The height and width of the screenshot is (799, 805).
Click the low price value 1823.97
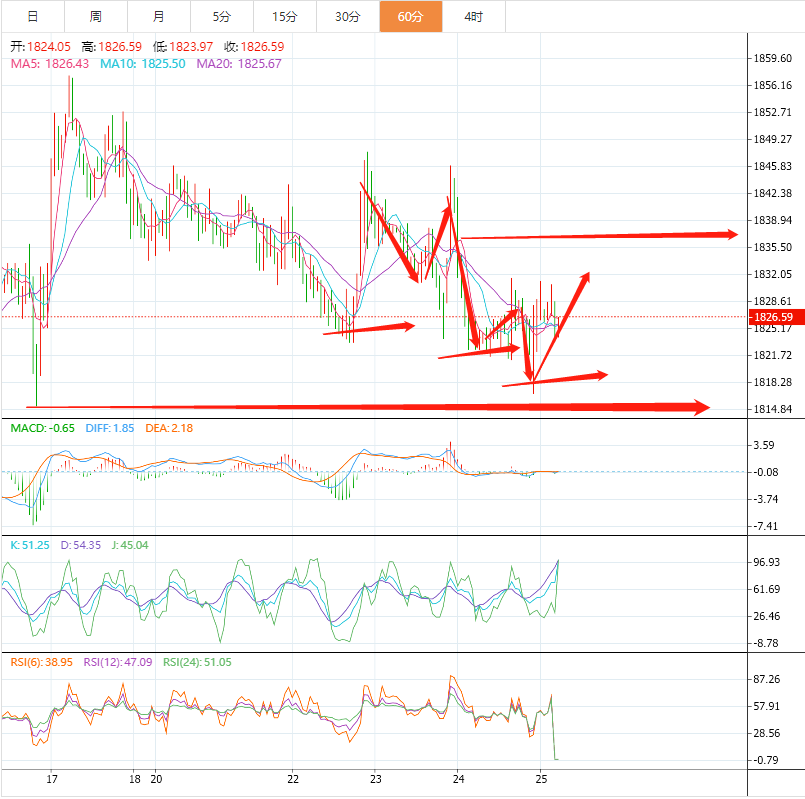[x=191, y=47]
